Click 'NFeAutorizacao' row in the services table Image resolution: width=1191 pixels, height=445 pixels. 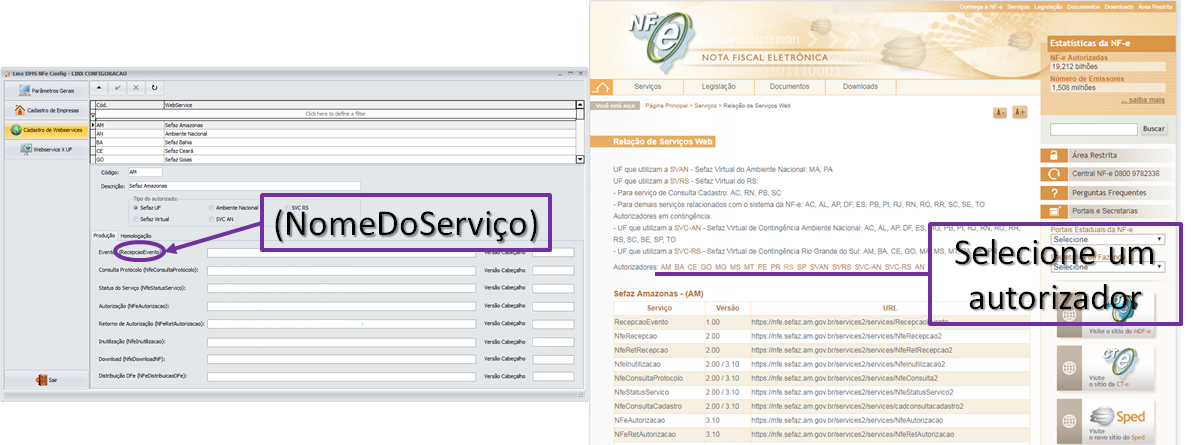[822, 420]
